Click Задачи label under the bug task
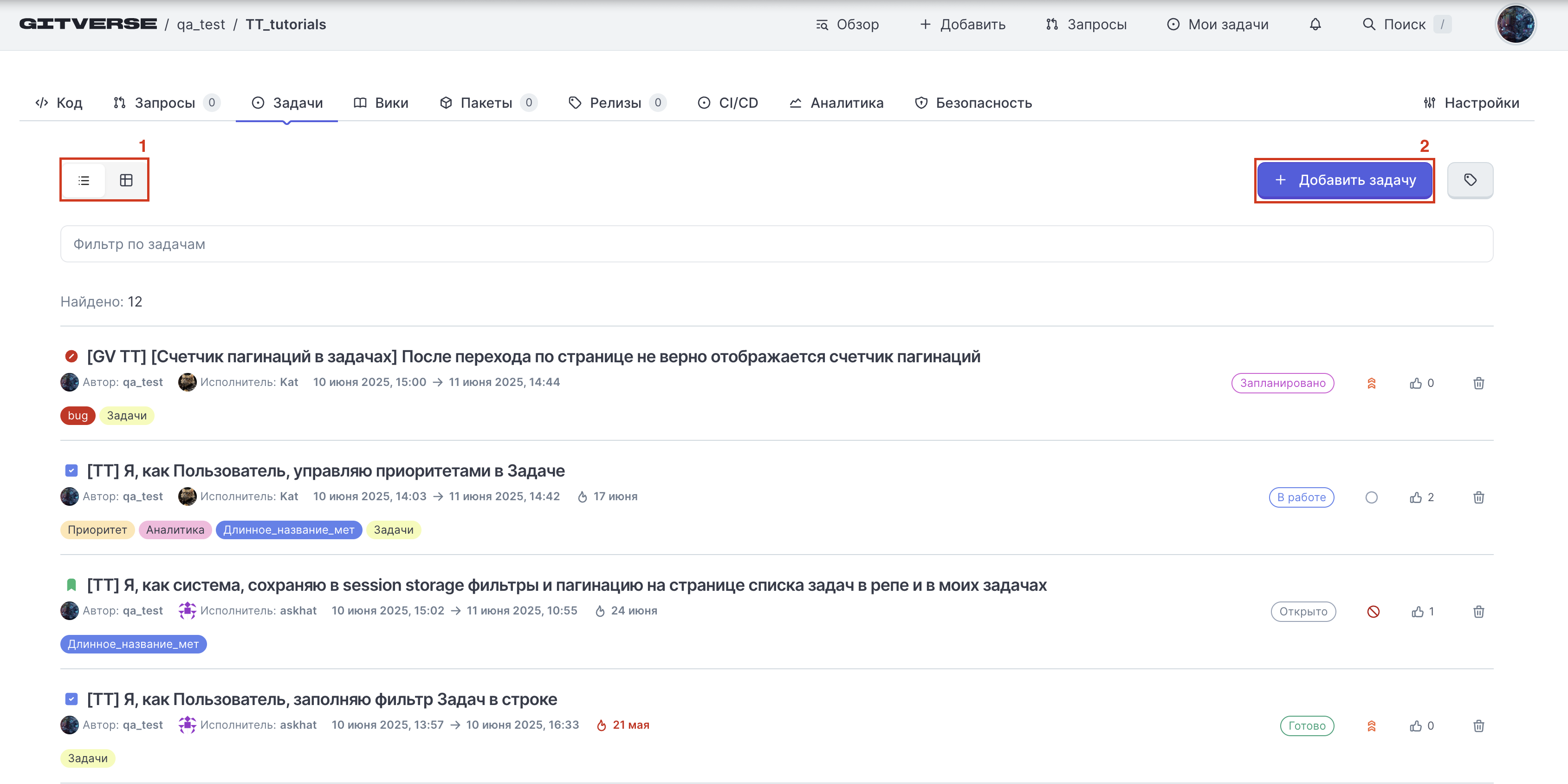Viewport: 1568px width, 784px height. (127, 415)
